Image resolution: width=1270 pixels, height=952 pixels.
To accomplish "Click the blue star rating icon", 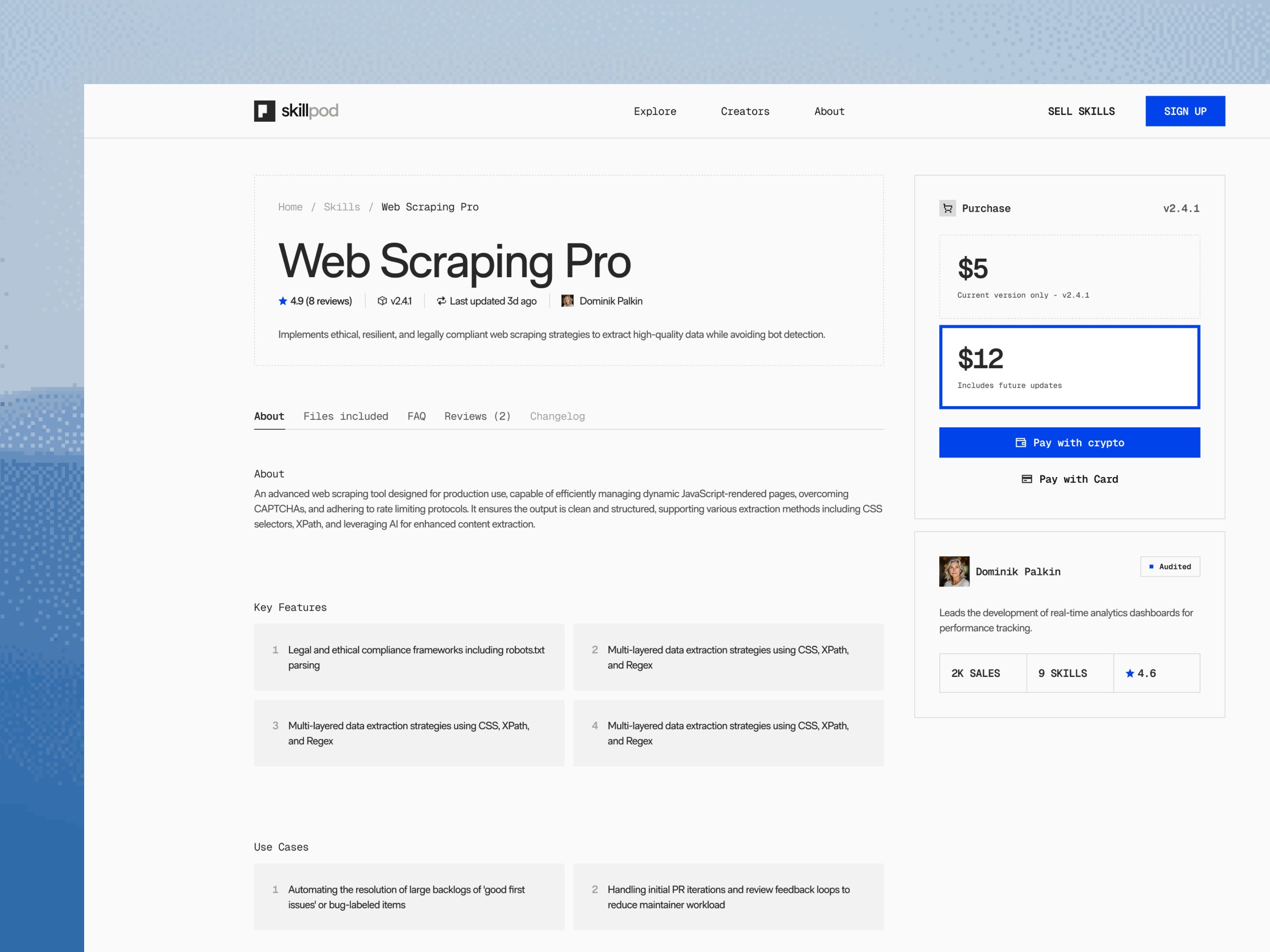I will (x=283, y=301).
